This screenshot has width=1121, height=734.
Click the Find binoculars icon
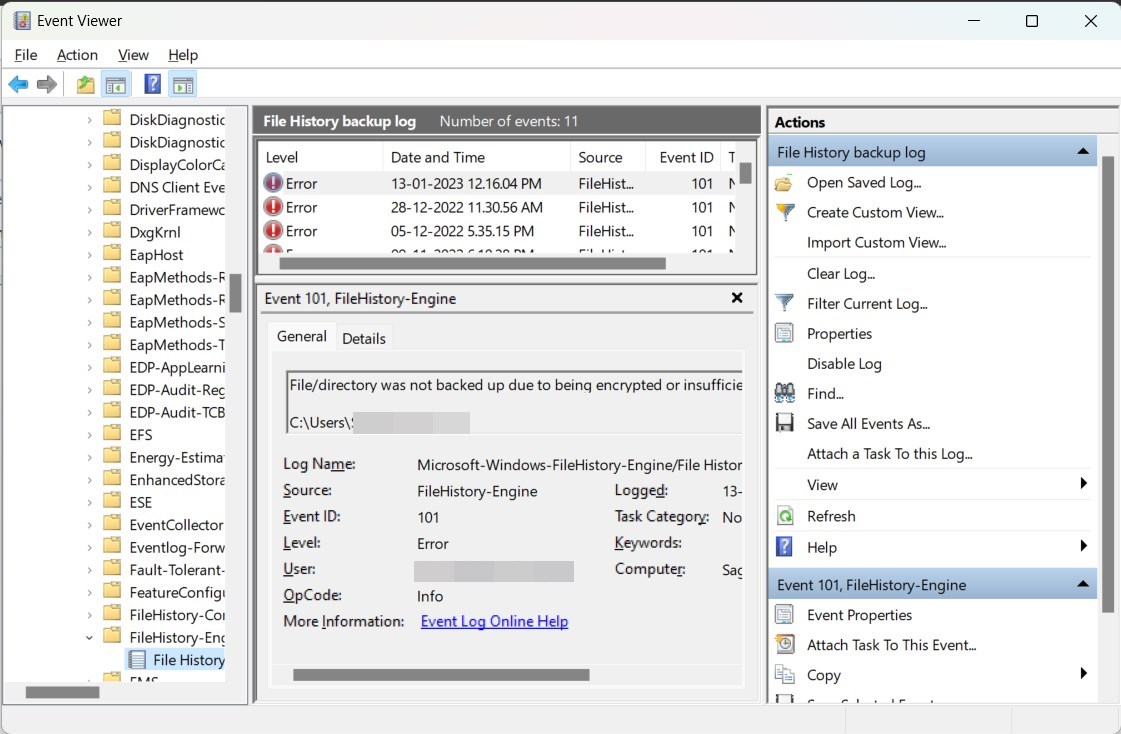pyautogui.click(x=784, y=393)
